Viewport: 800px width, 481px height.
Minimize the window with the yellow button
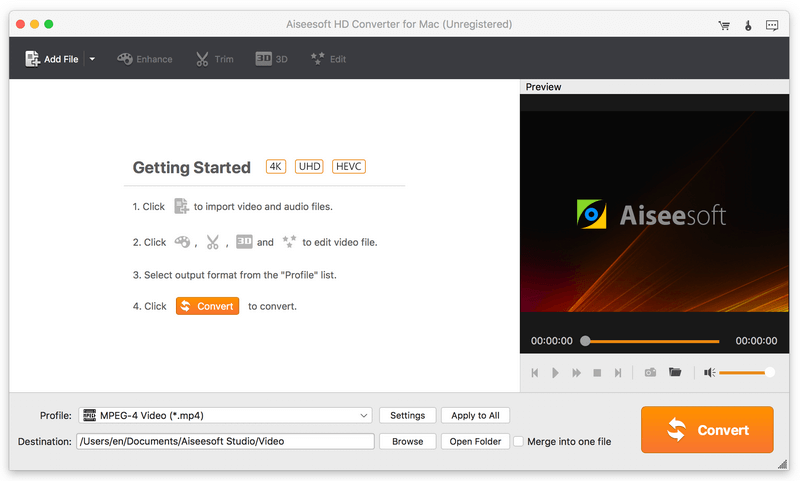(35, 24)
